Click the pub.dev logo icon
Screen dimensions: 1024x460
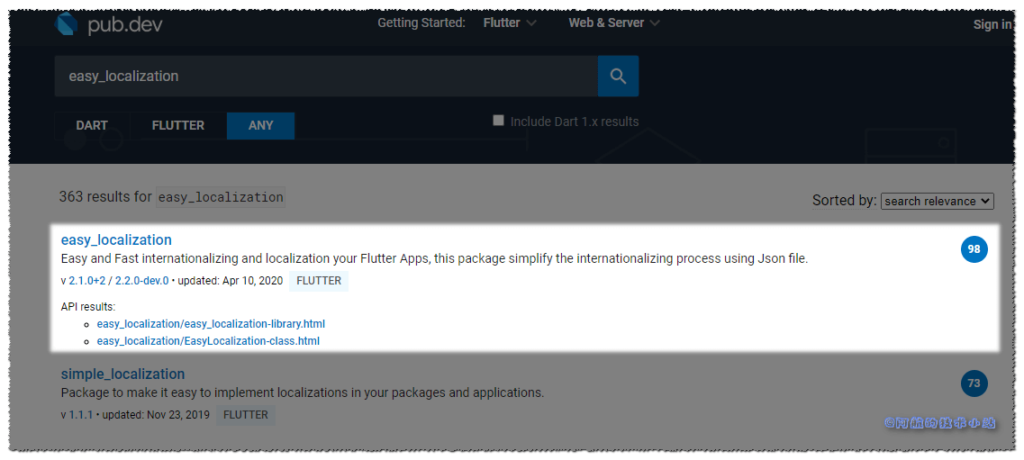pyautogui.click(x=68, y=24)
